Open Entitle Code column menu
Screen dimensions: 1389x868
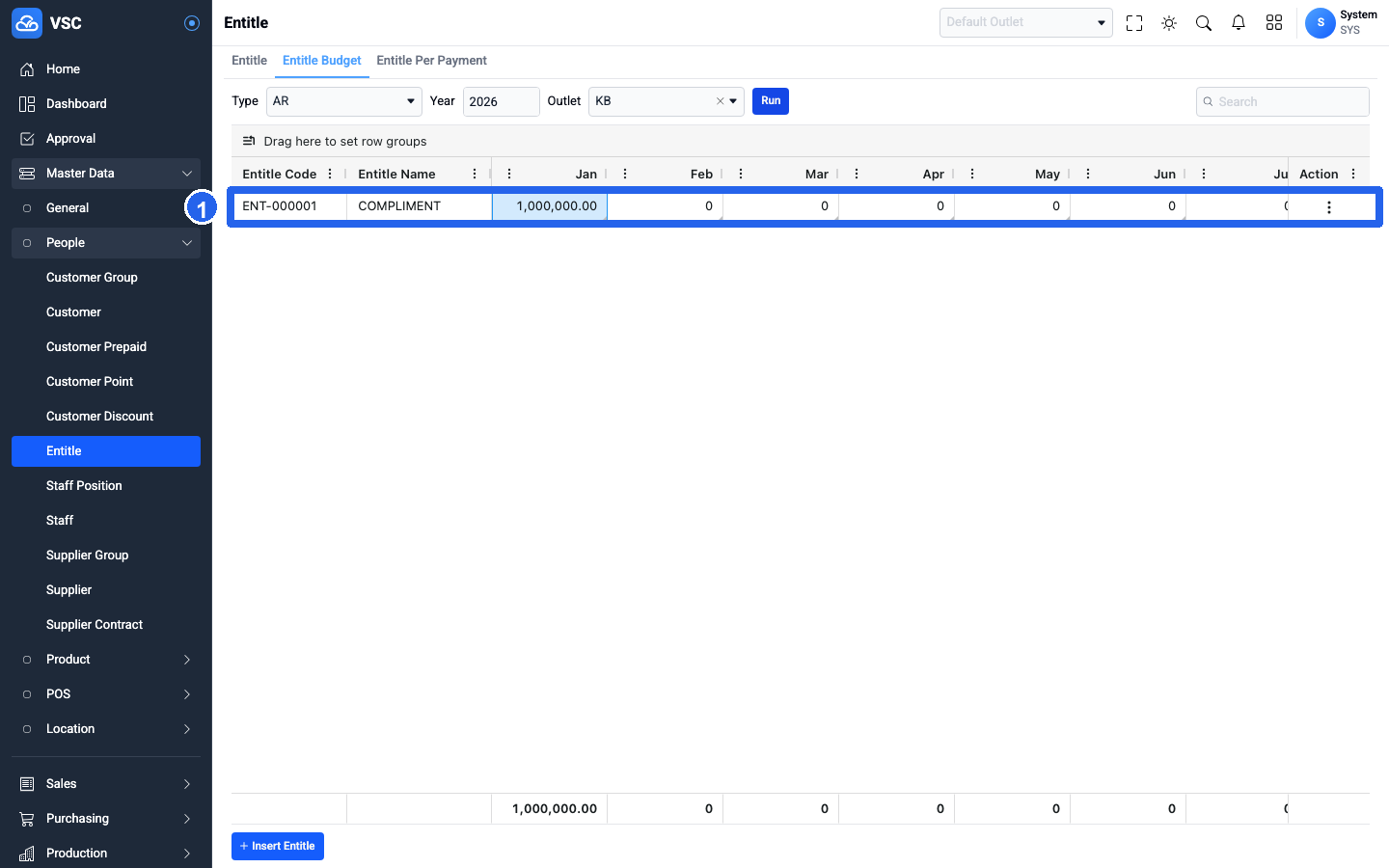330,174
